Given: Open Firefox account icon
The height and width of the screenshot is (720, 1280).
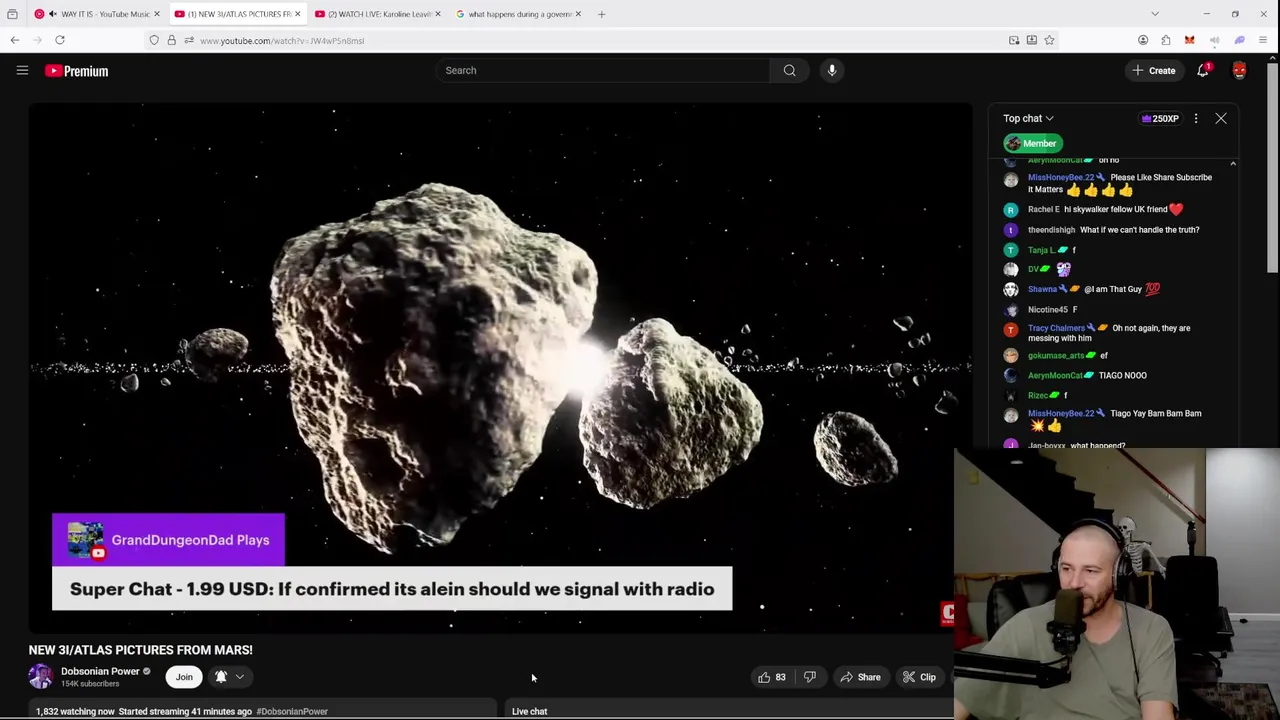Looking at the screenshot, I should tap(1143, 40).
